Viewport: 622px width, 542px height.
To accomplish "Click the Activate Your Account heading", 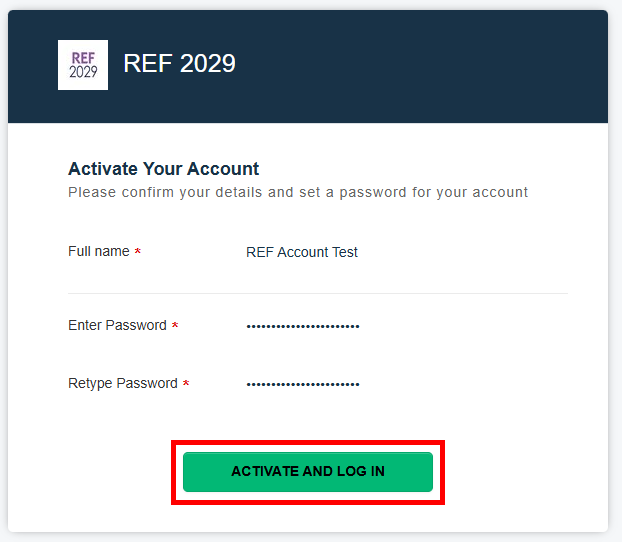I will (163, 169).
